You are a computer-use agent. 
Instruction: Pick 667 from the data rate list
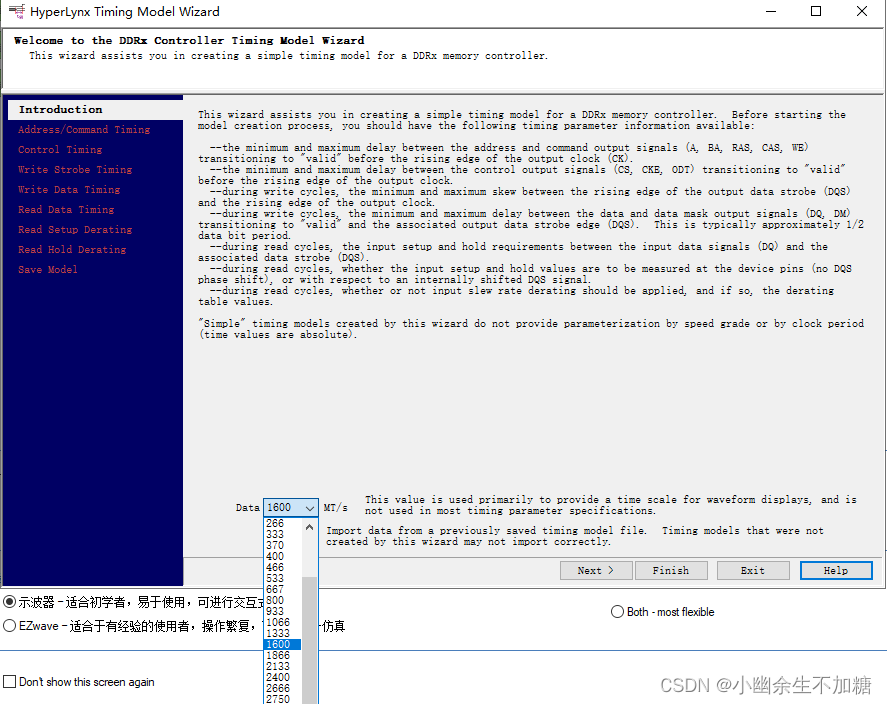coord(282,589)
